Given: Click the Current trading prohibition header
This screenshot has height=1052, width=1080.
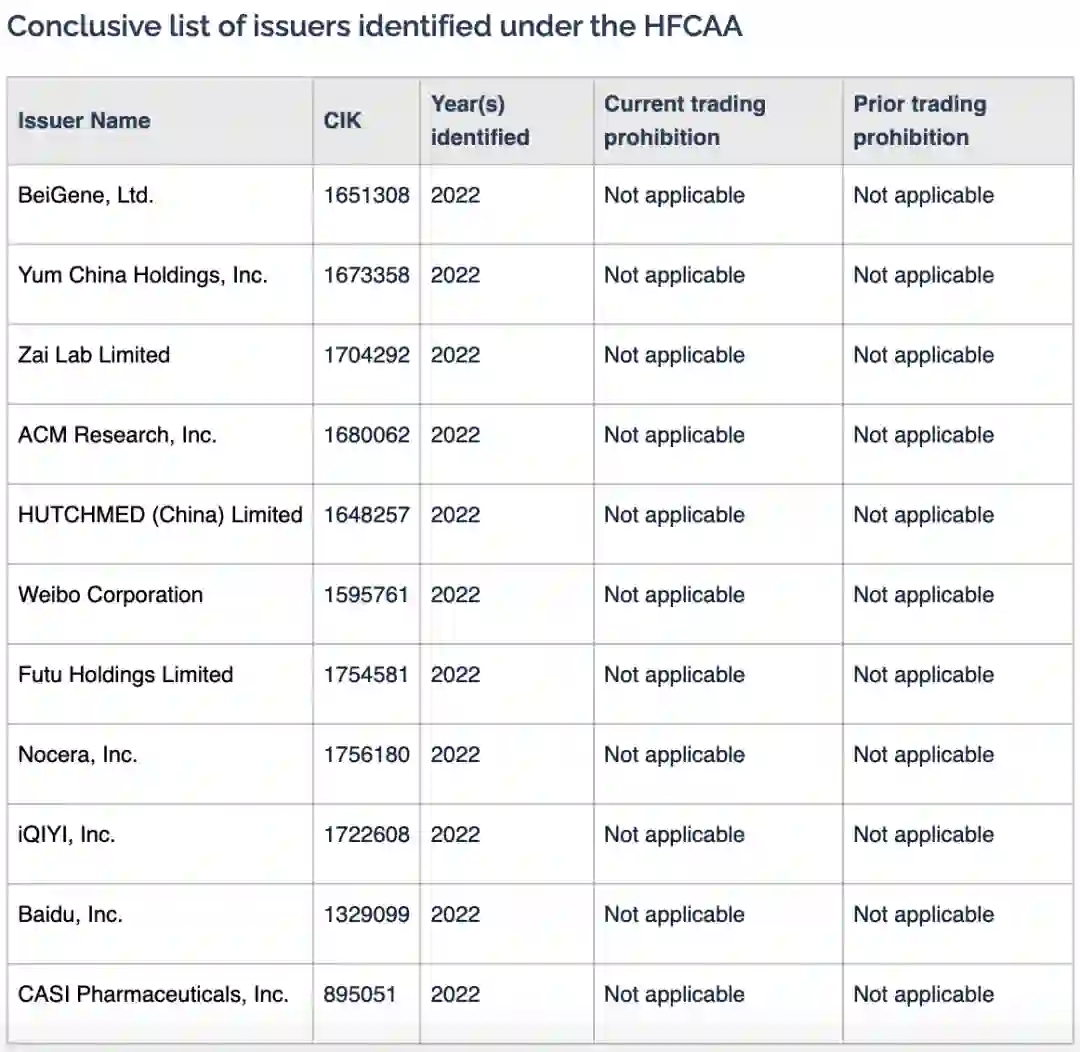Looking at the screenshot, I should click(685, 121).
